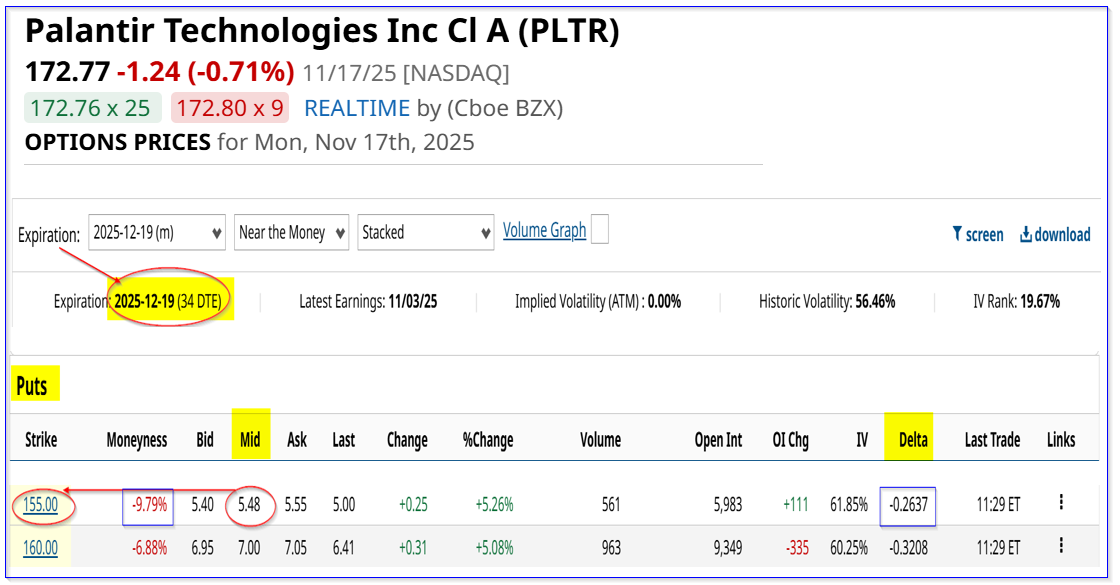This screenshot has height=585, width=1120.
Task: Toggle the Volume Graph checkbox
Action: click(599, 230)
